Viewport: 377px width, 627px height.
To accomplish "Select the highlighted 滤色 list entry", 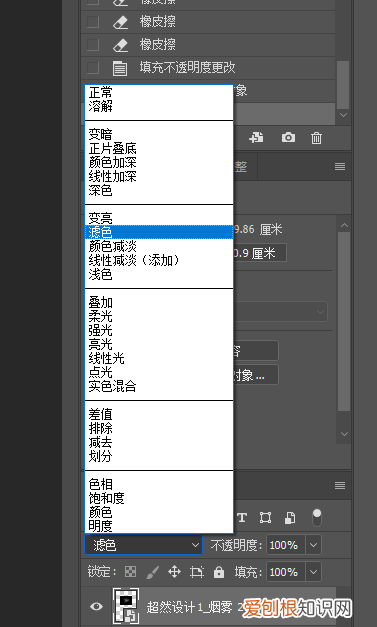I will [159, 232].
